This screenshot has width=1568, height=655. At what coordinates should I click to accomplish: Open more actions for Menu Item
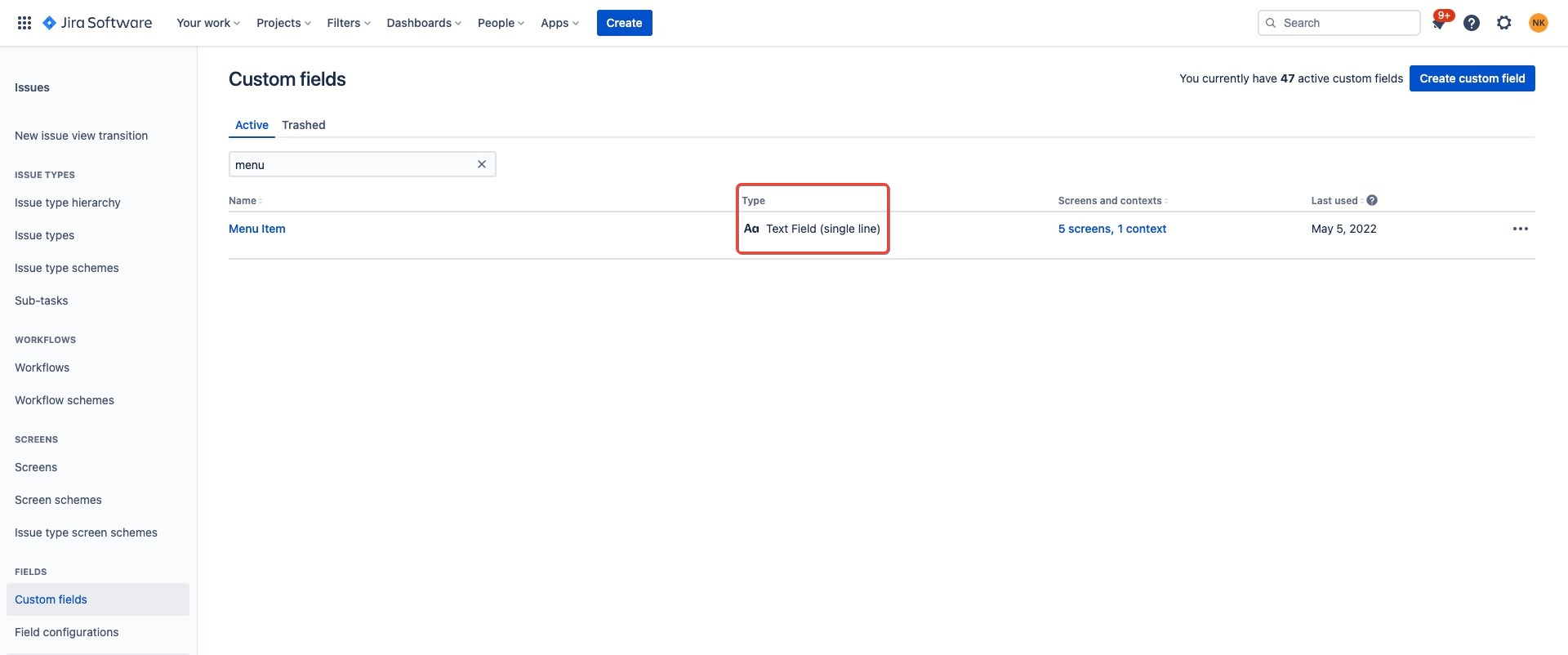1521,229
